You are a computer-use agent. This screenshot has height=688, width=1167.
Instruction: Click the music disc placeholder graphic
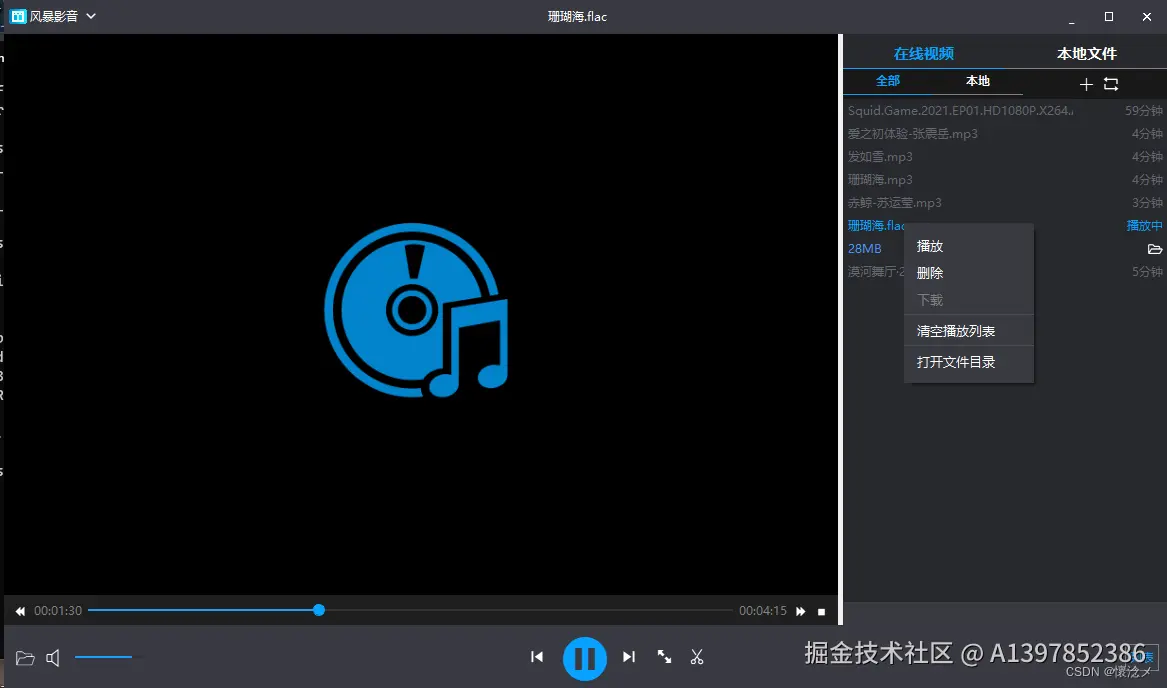coord(417,310)
